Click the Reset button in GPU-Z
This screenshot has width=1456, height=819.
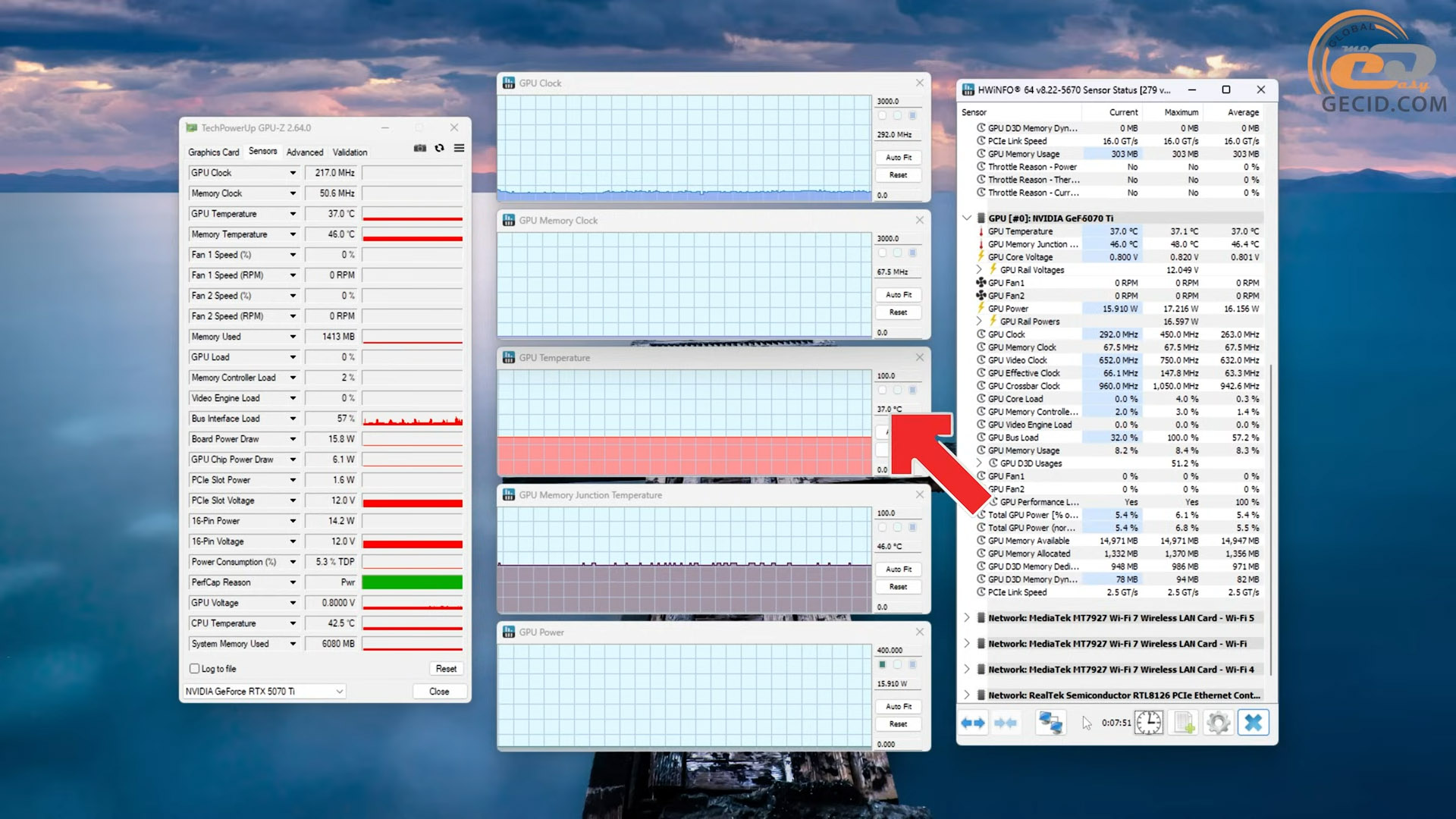click(446, 669)
